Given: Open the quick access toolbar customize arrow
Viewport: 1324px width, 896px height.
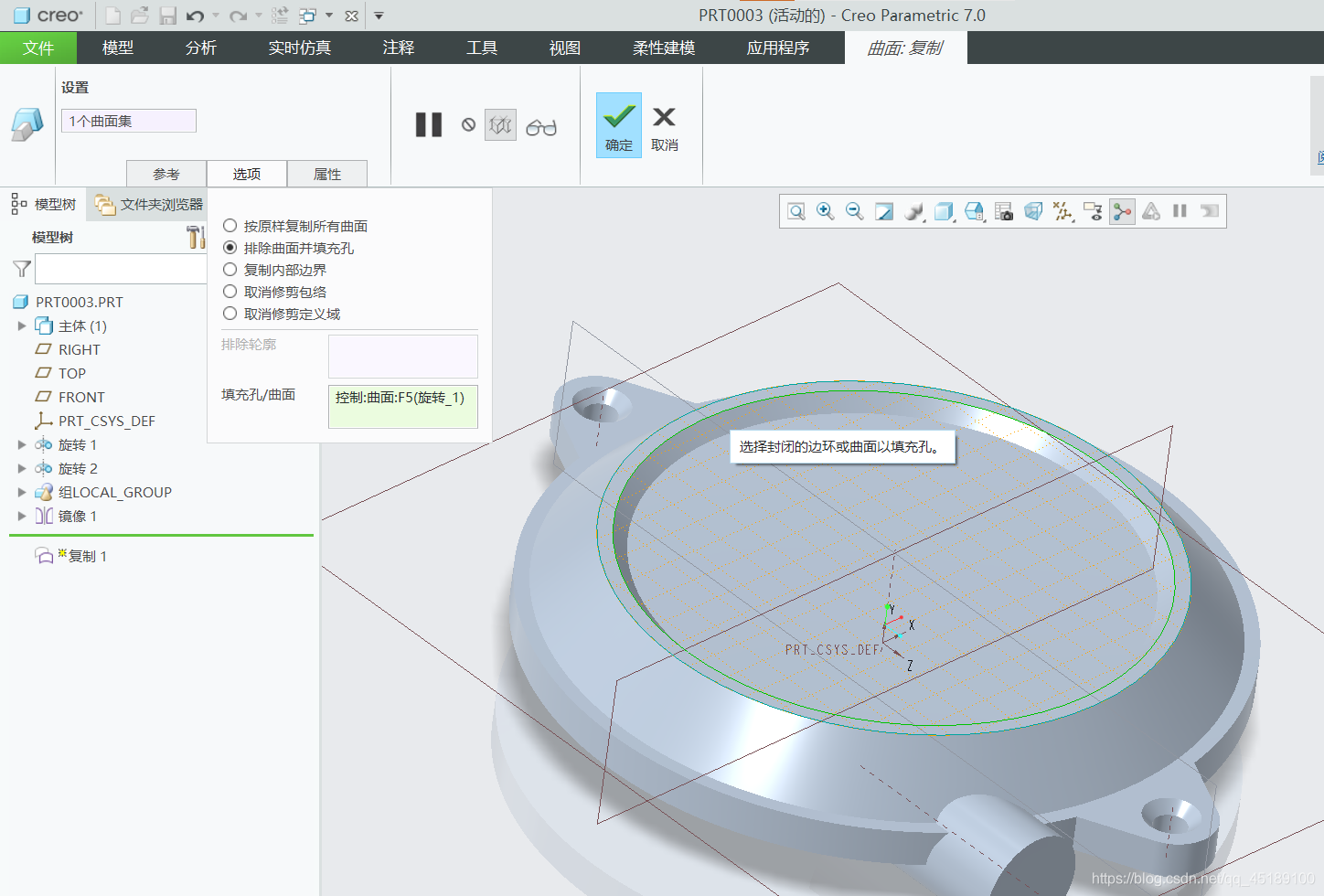Looking at the screenshot, I should coord(379,16).
